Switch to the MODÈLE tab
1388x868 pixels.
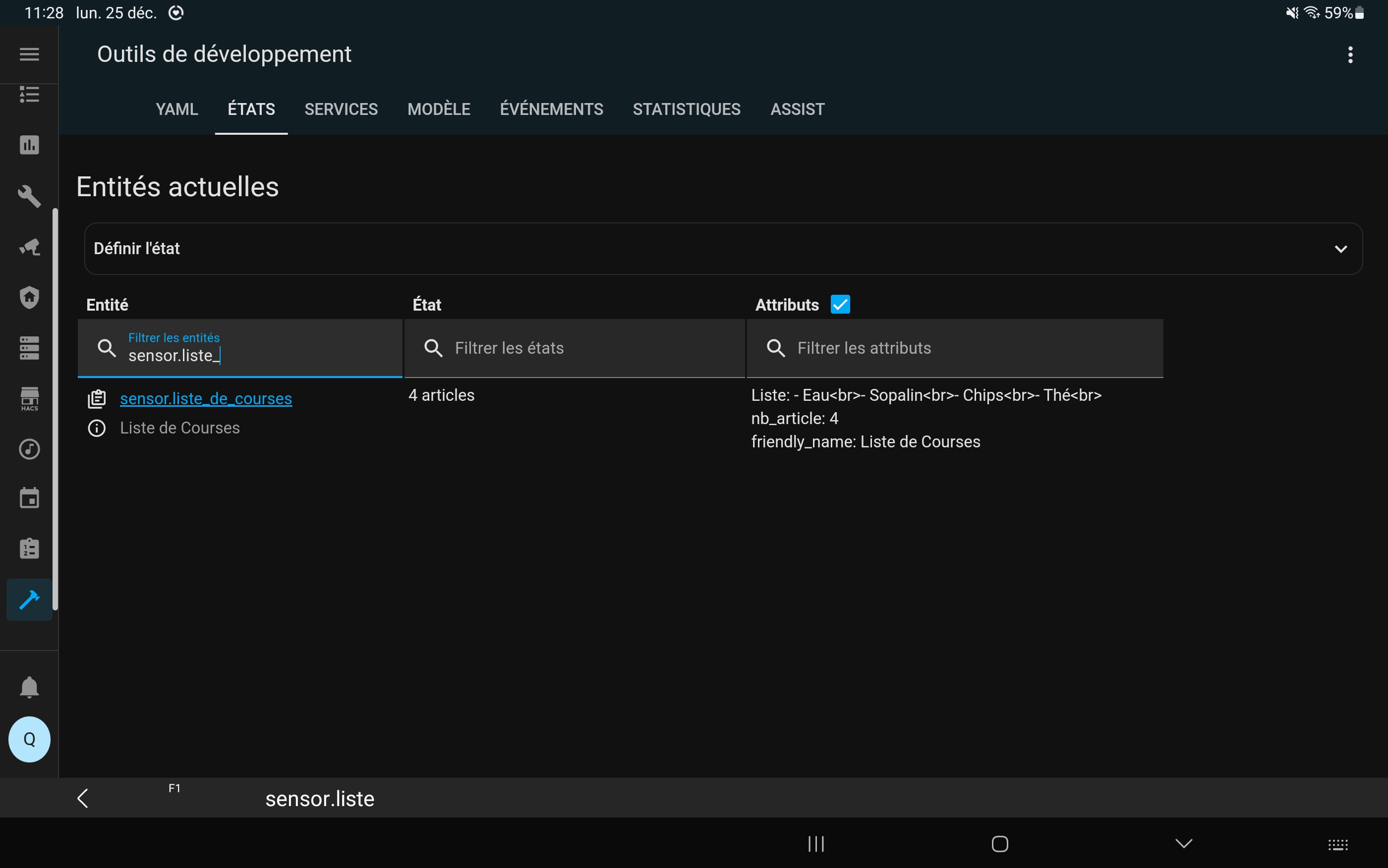[439, 109]
